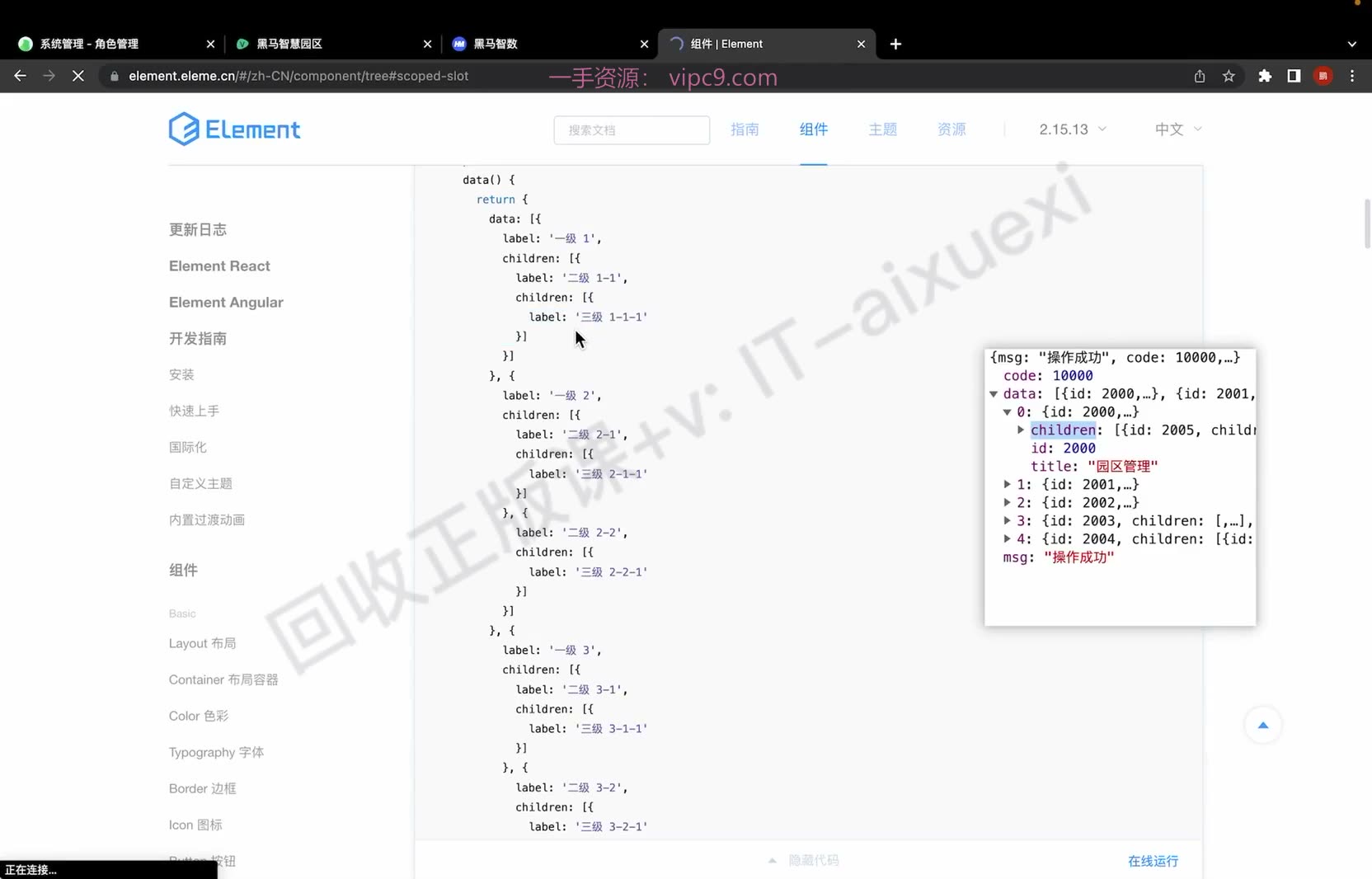Screen dimensions: 1372x879
Task: Open the red profile avatar
Action: [x=1323, y=76]
